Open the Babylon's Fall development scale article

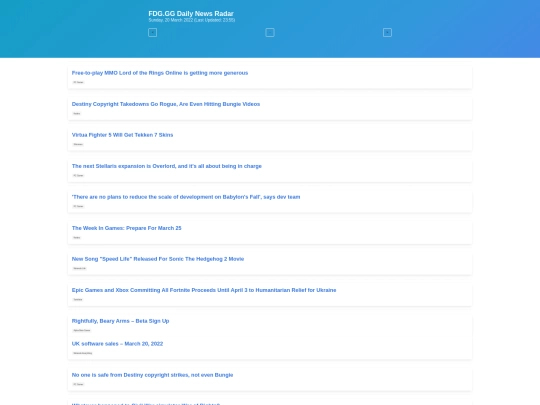(x=186, y=197)
